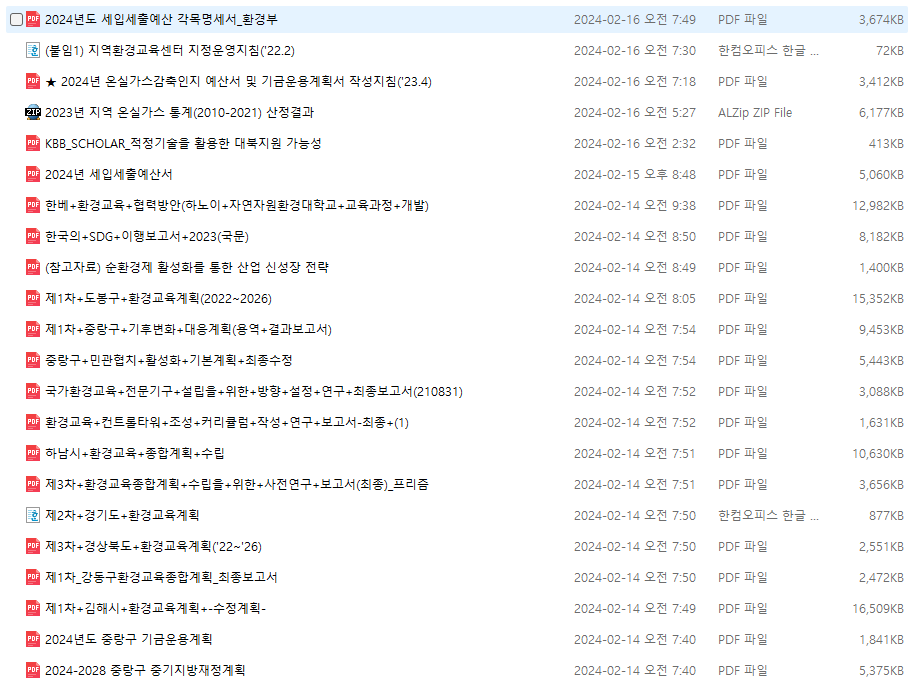The width and height of the screenshot is (916, 688).
Task: Click the PDF icon beside 2024년도 세입세출예산 각목명세서_환경부
Action: tap(31, 18)
